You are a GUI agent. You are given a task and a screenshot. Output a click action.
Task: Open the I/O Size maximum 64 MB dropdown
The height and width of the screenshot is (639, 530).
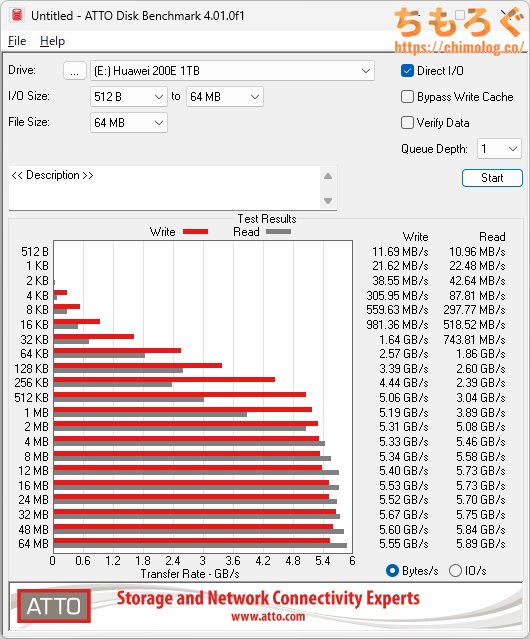(224, 97)
